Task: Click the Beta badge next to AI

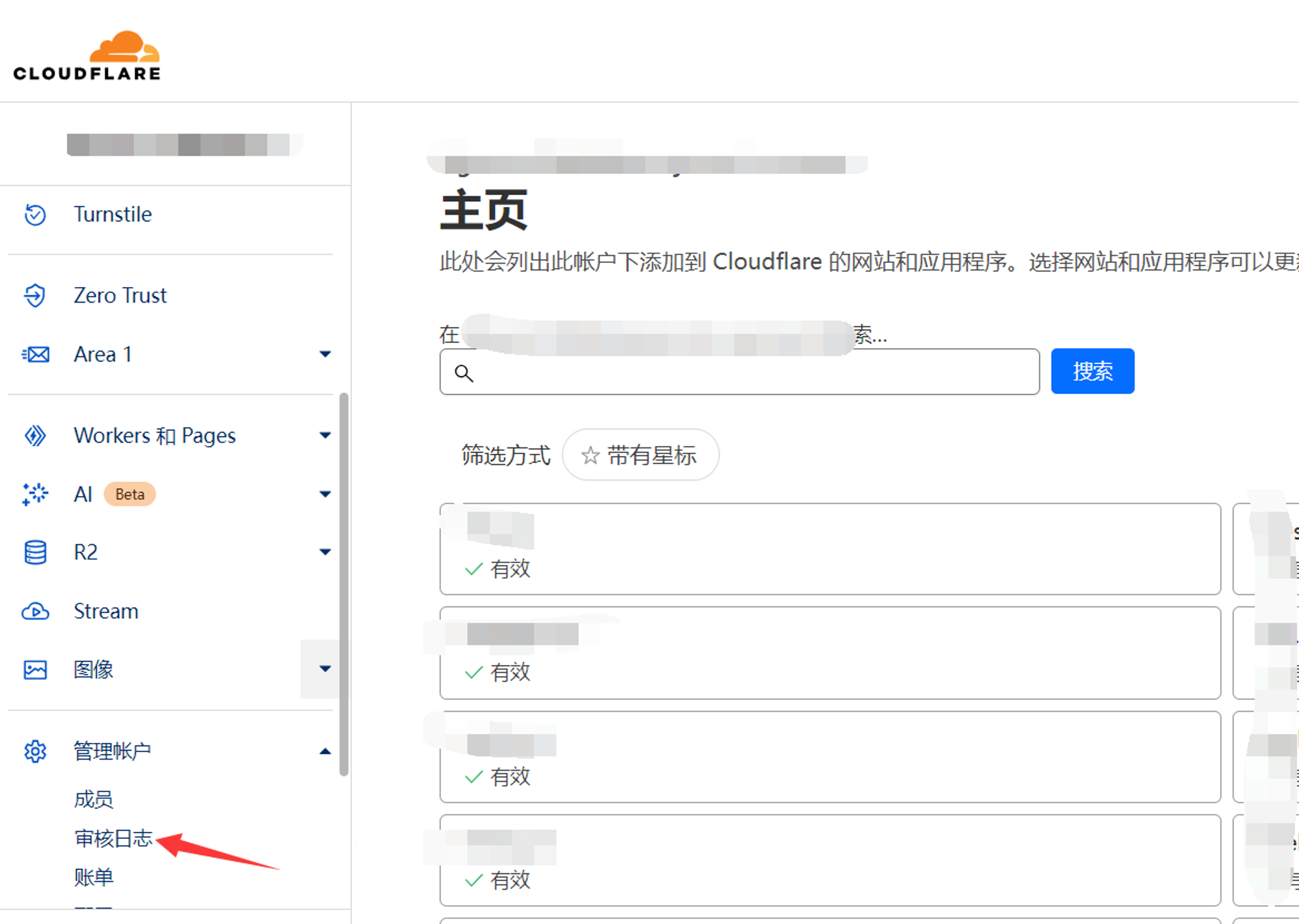Action: pyautogui.click(x=130, y=494)
